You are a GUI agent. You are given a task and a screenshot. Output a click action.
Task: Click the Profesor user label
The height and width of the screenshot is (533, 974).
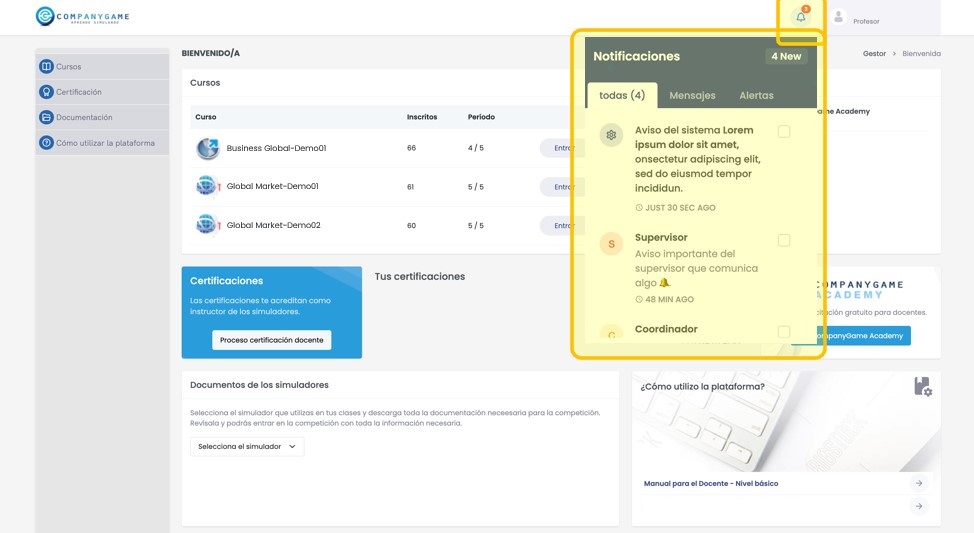point(866,21)
